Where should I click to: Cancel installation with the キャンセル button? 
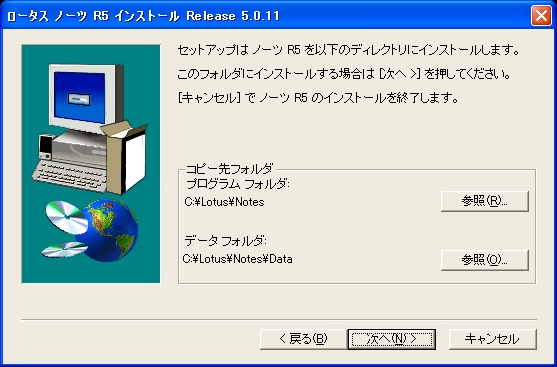click(493, 339)
